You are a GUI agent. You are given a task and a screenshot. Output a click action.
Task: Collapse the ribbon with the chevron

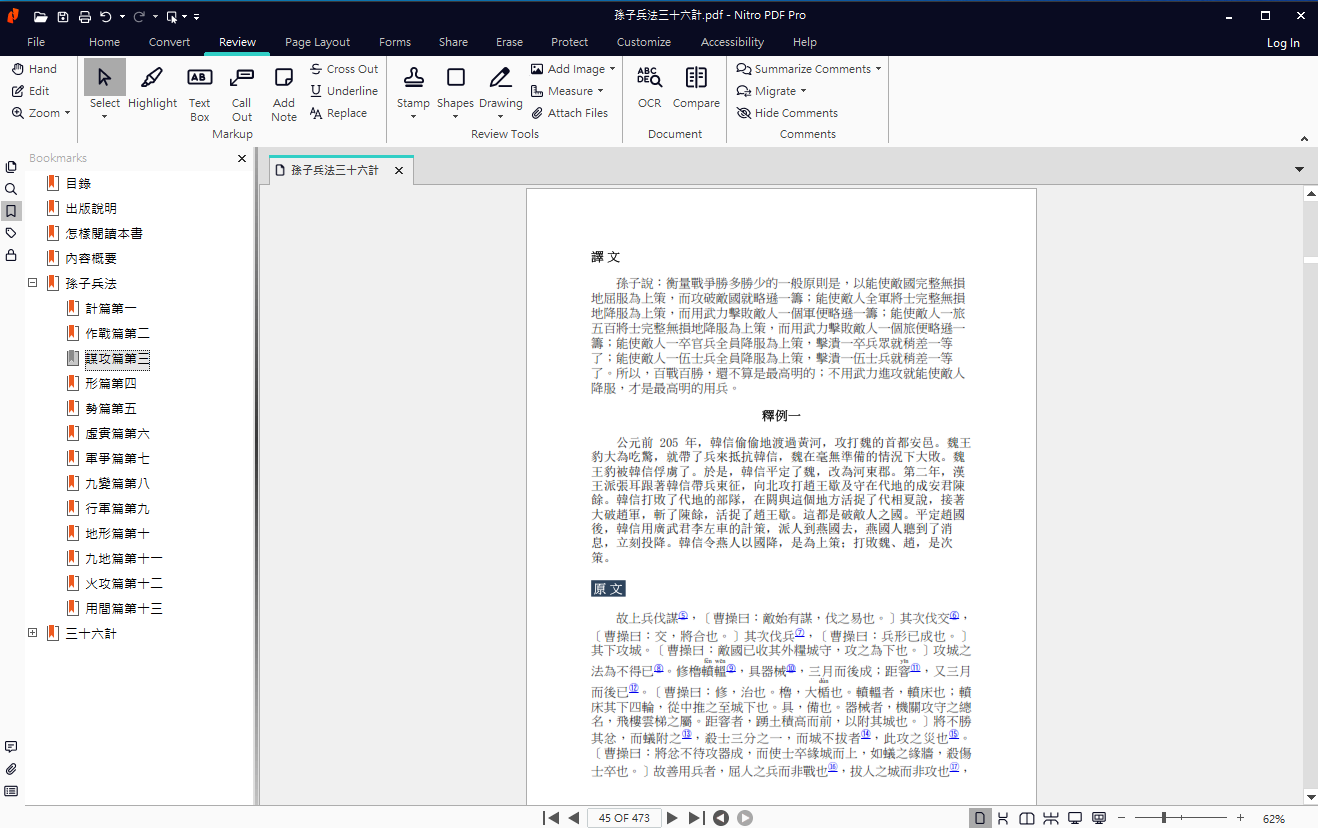pos(1304,139)
